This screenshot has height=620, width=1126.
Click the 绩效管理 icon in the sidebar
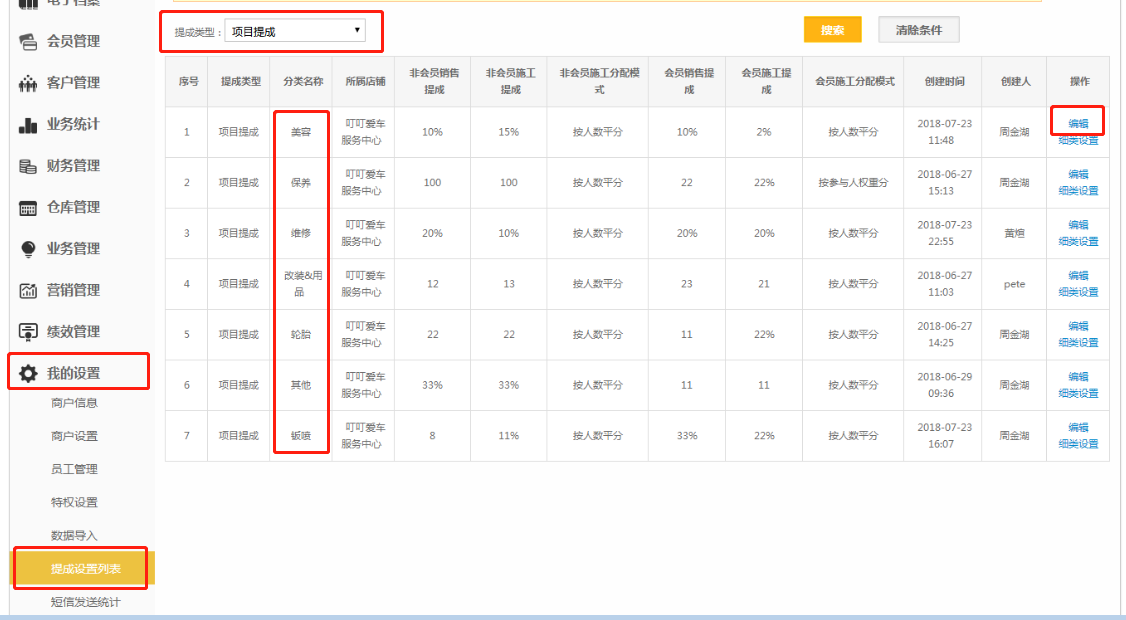pyautogui.click(x=29, y=332)
